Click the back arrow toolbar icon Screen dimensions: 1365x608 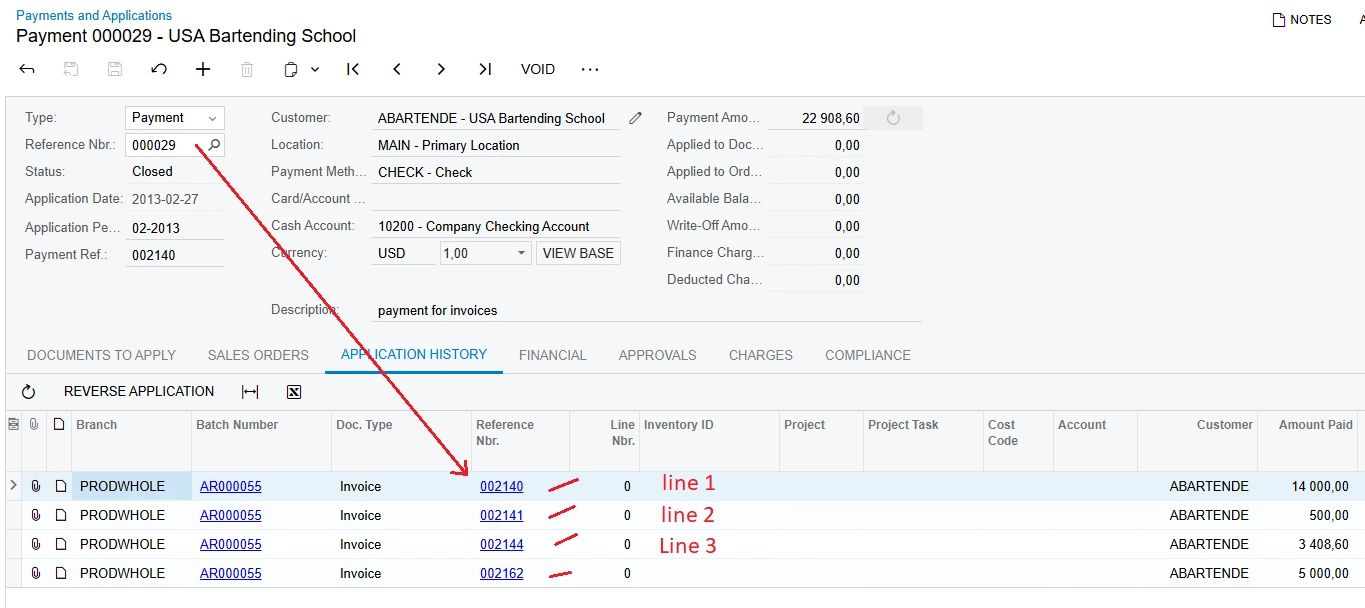(x=27, y=69)
